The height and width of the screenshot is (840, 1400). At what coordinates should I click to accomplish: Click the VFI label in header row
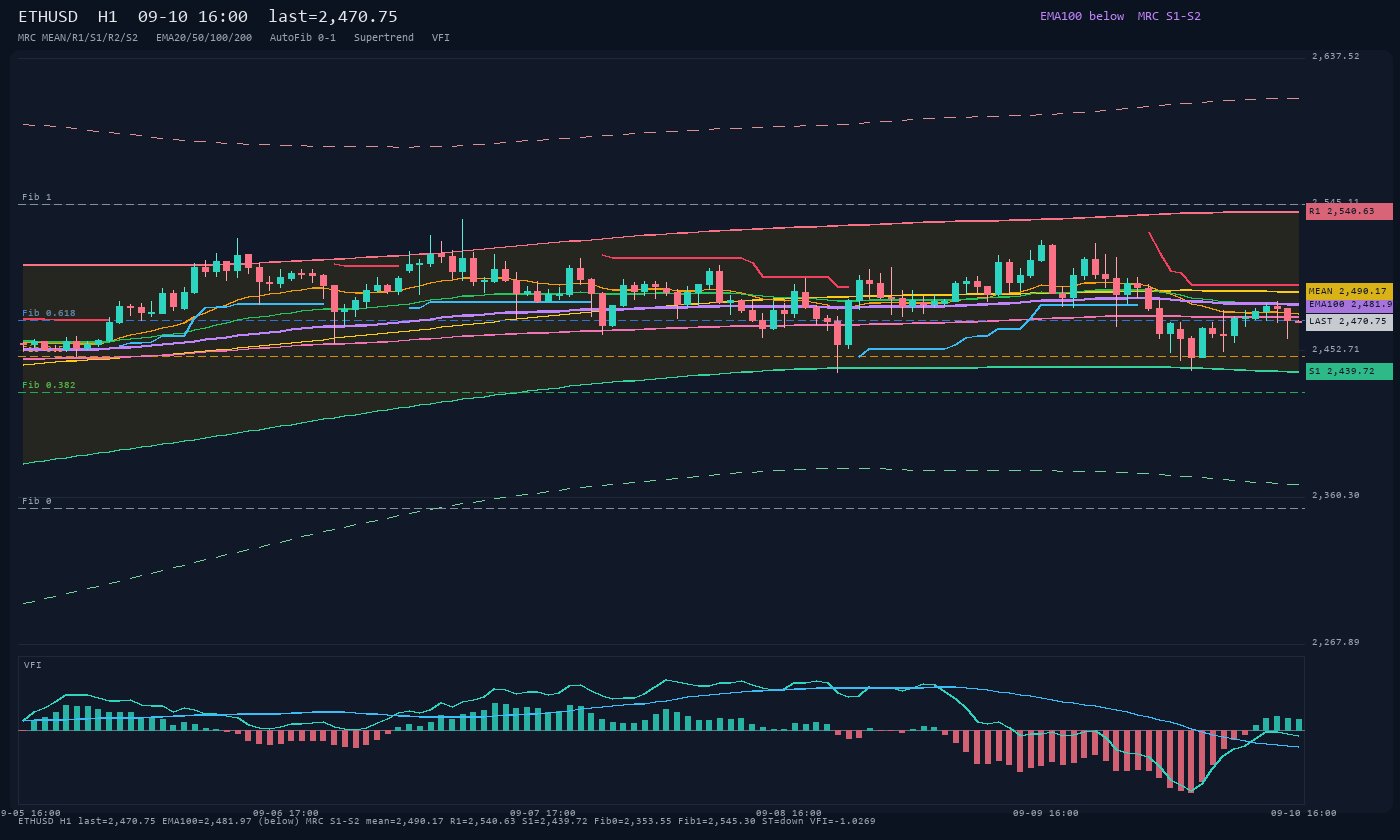(441, 37)
